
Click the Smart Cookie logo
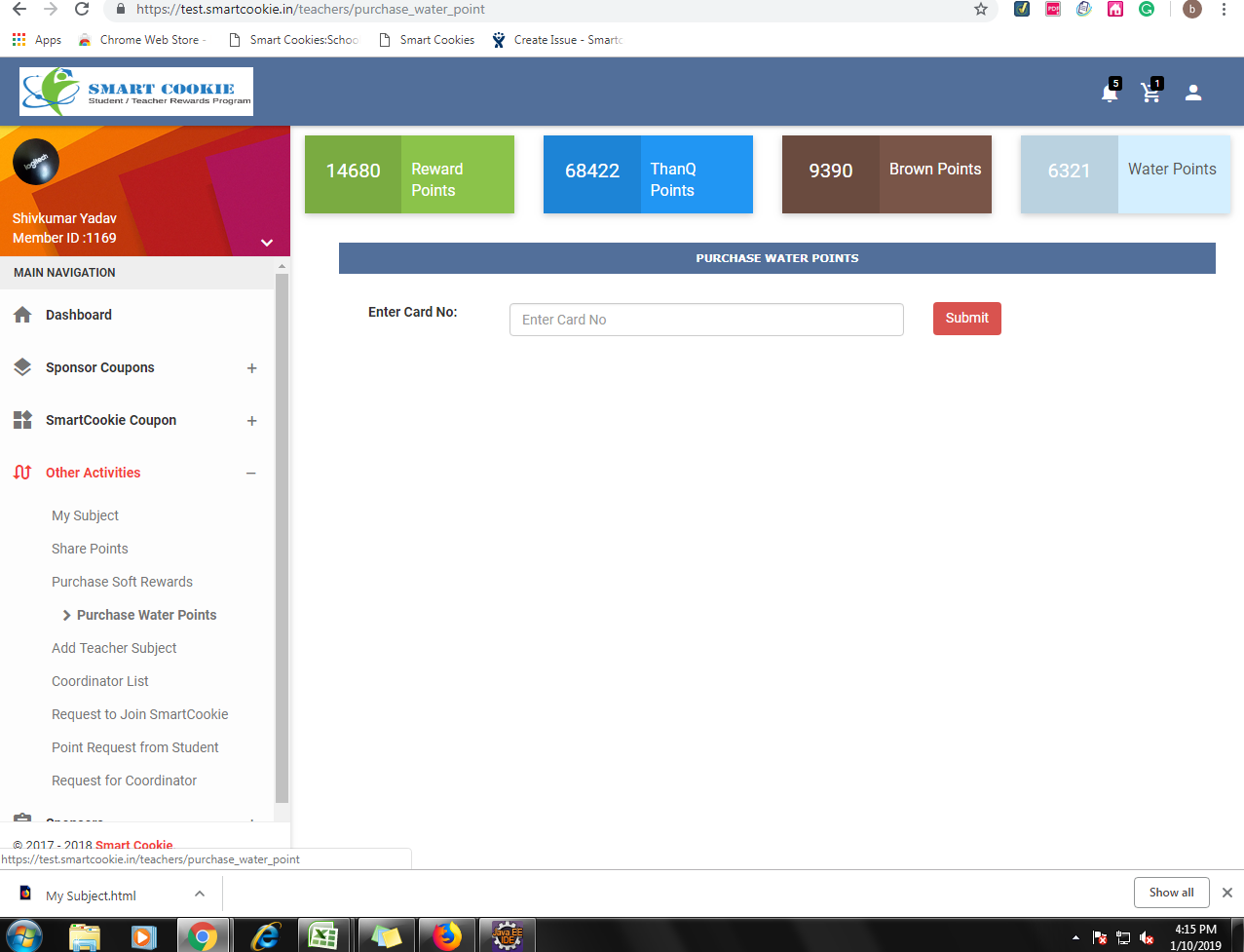pos(136,92)
